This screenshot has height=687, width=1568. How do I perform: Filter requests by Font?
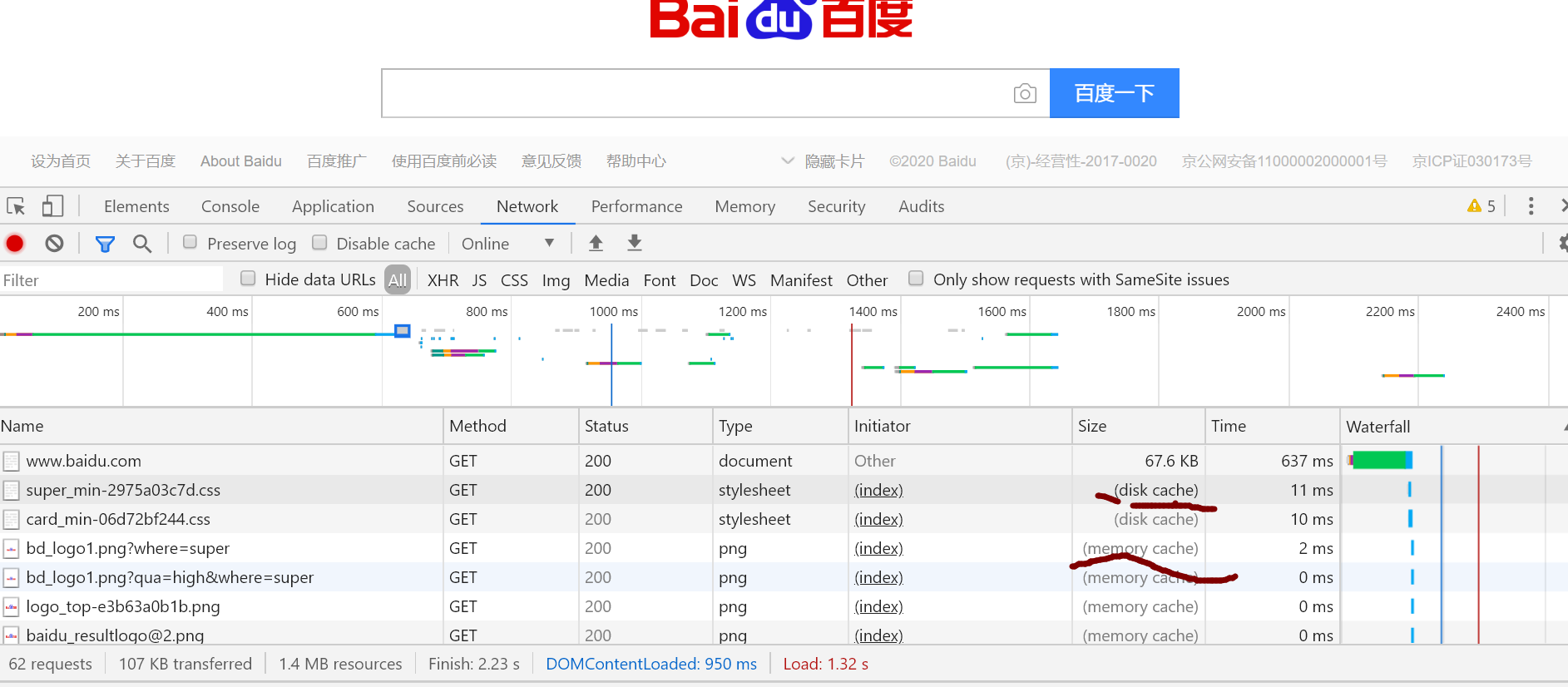click(x=659, y=280)
